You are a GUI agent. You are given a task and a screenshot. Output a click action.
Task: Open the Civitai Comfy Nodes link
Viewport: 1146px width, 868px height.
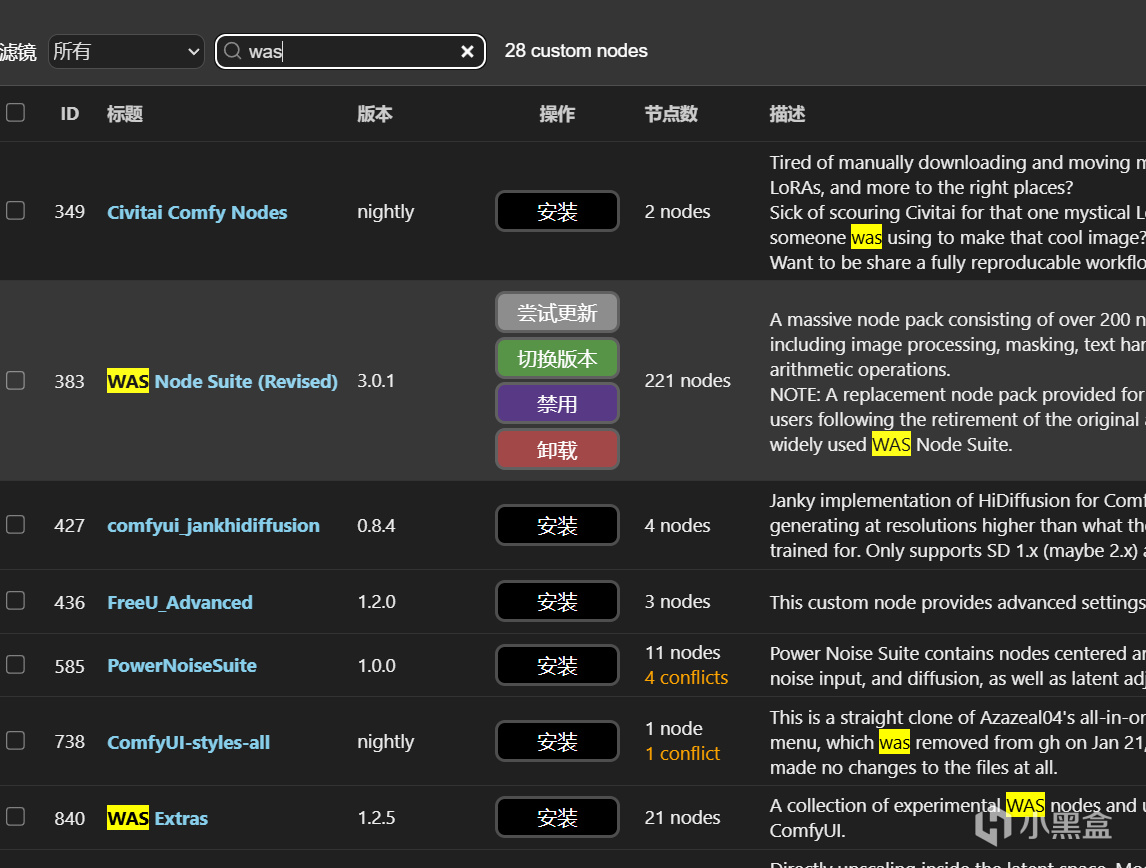click(x=197, y=213)
